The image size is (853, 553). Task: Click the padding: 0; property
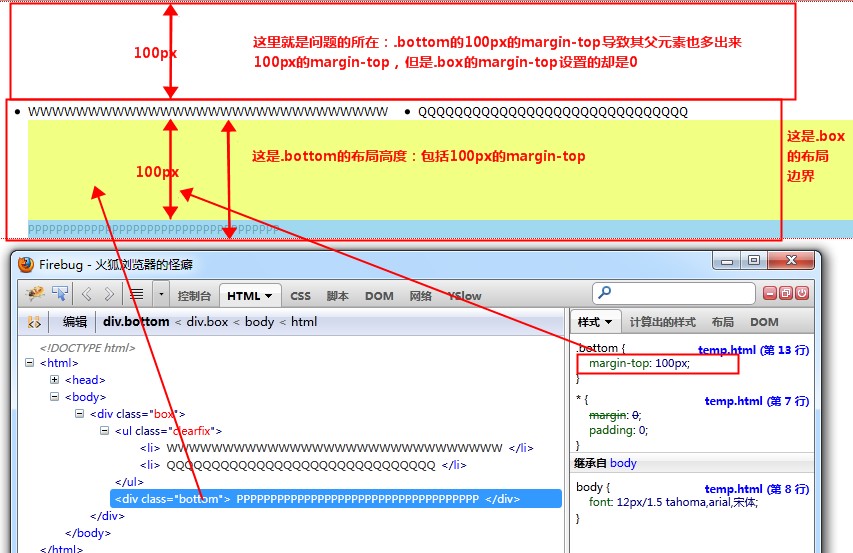(619, 430)
